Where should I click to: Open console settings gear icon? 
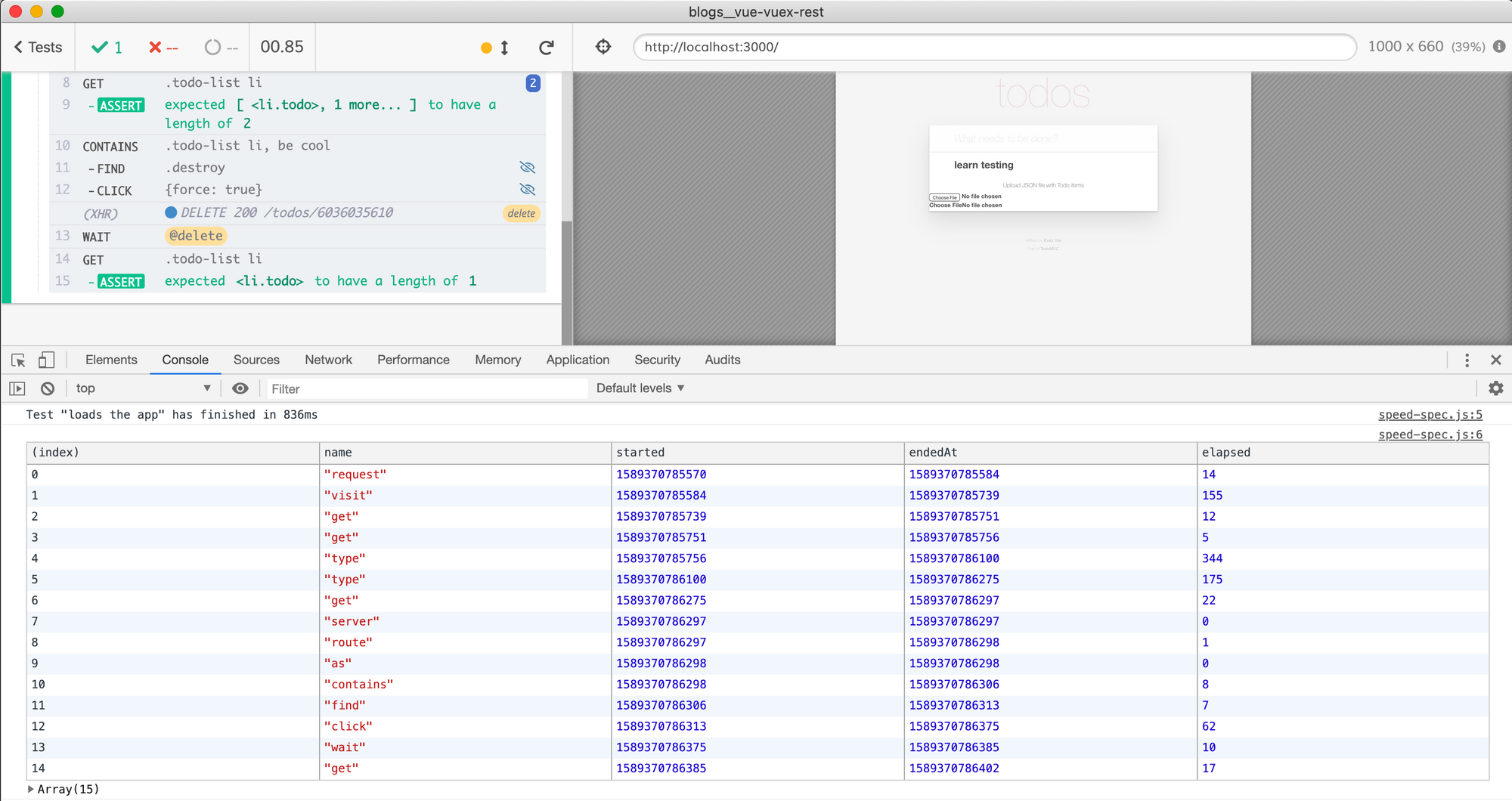[1495, 388]
